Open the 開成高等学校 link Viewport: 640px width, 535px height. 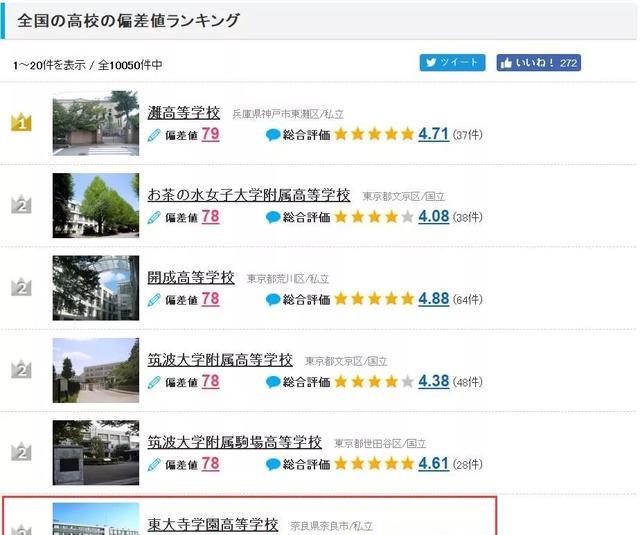coord(191,277)
